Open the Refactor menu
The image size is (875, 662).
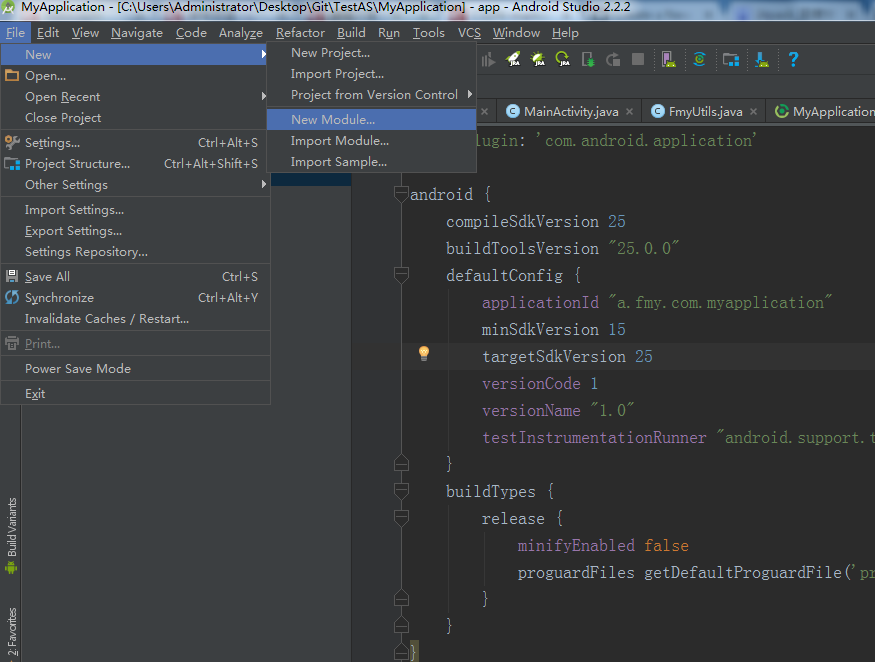(x=300, y=33)
